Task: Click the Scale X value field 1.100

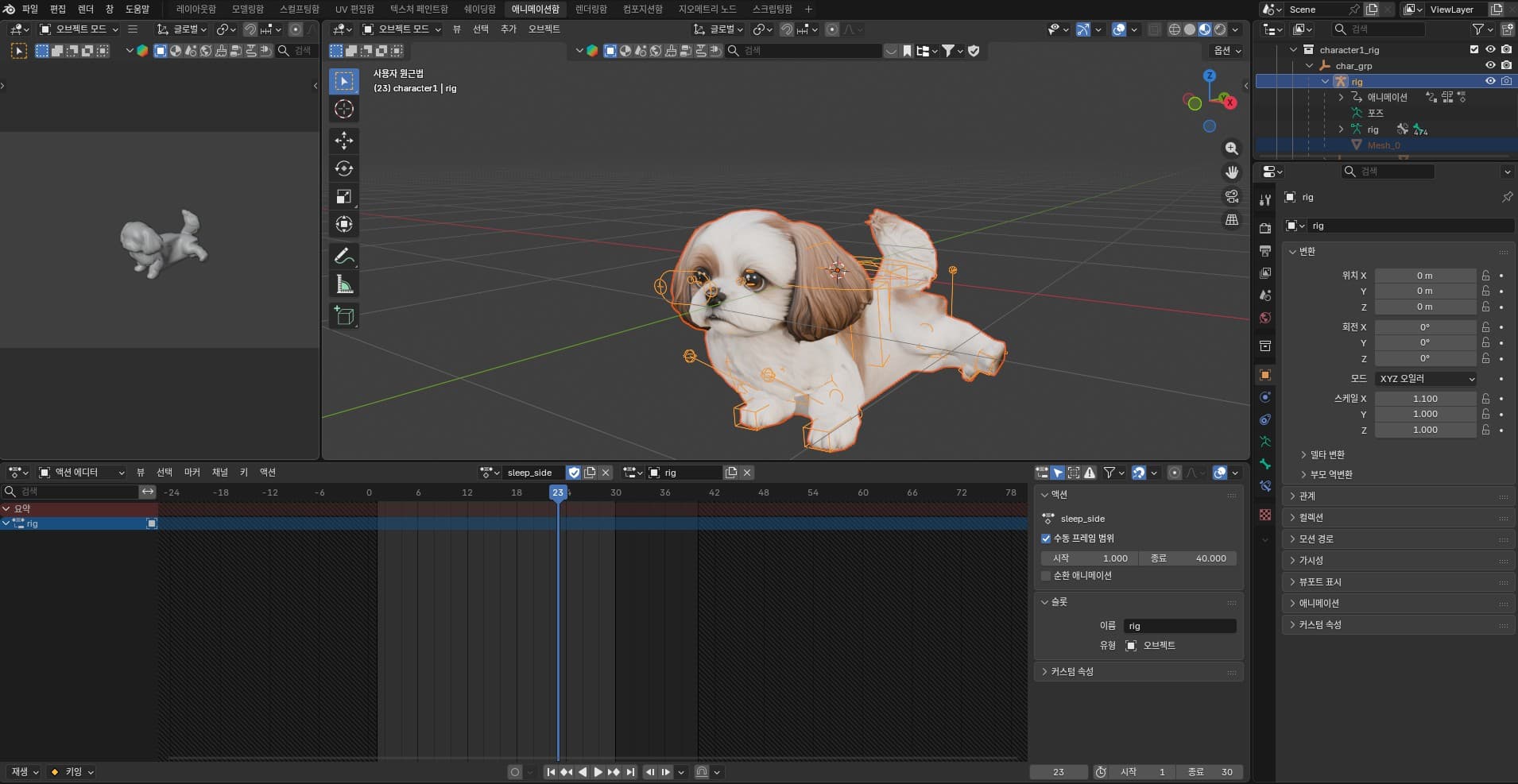Action: click(x=1425, y=399)
